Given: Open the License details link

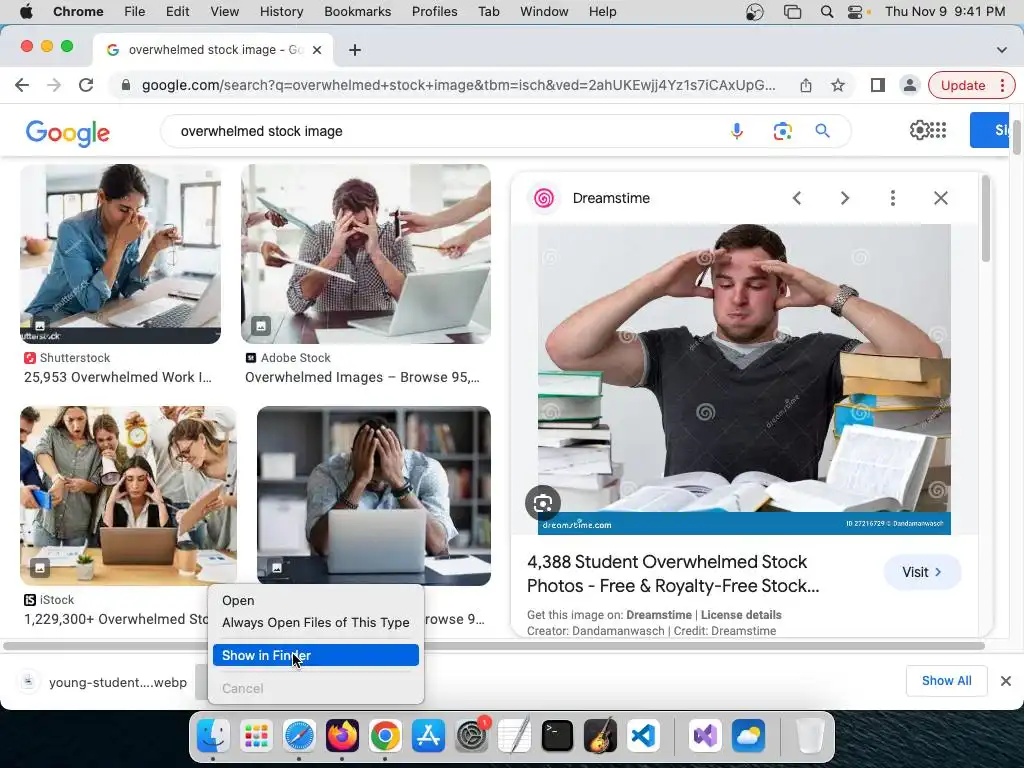Looking at the screenshot, I should (x=741, y=615).
